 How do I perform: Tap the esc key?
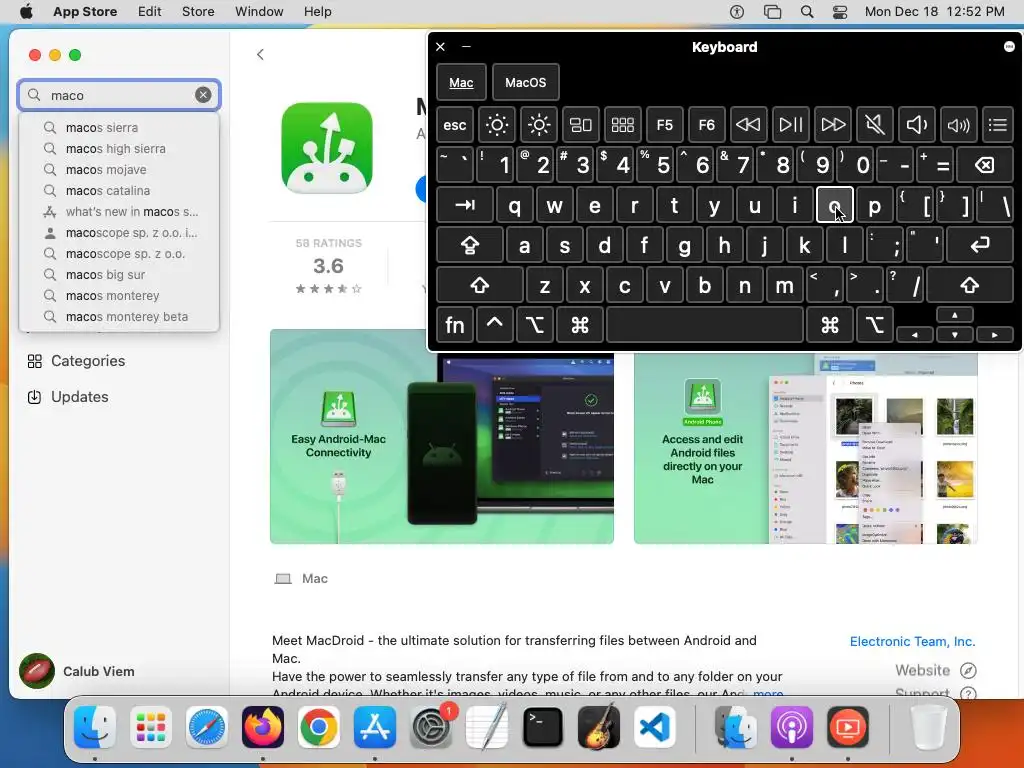click(x=455, y=125)
